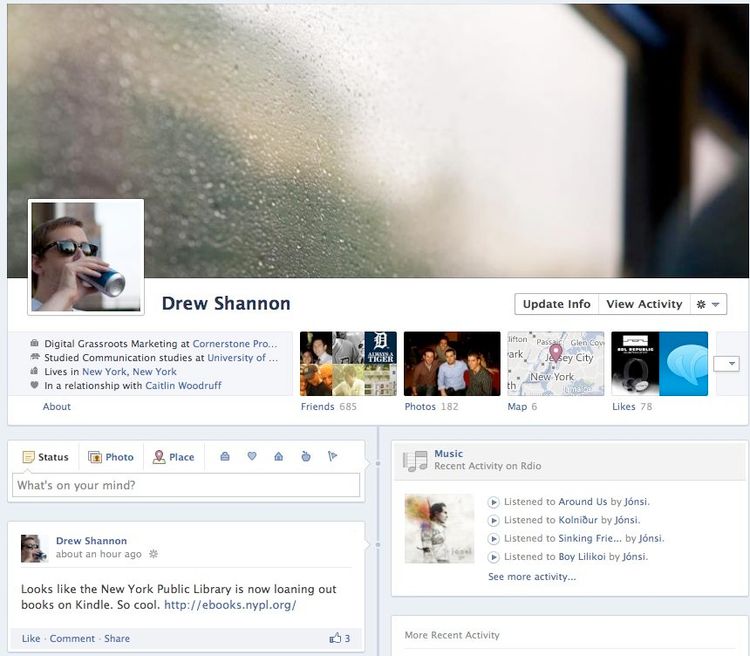Open the gear settings dropdown on profile
Image resolution: width=750 pixels, height=656 pixels.
[x=708, y=304]
